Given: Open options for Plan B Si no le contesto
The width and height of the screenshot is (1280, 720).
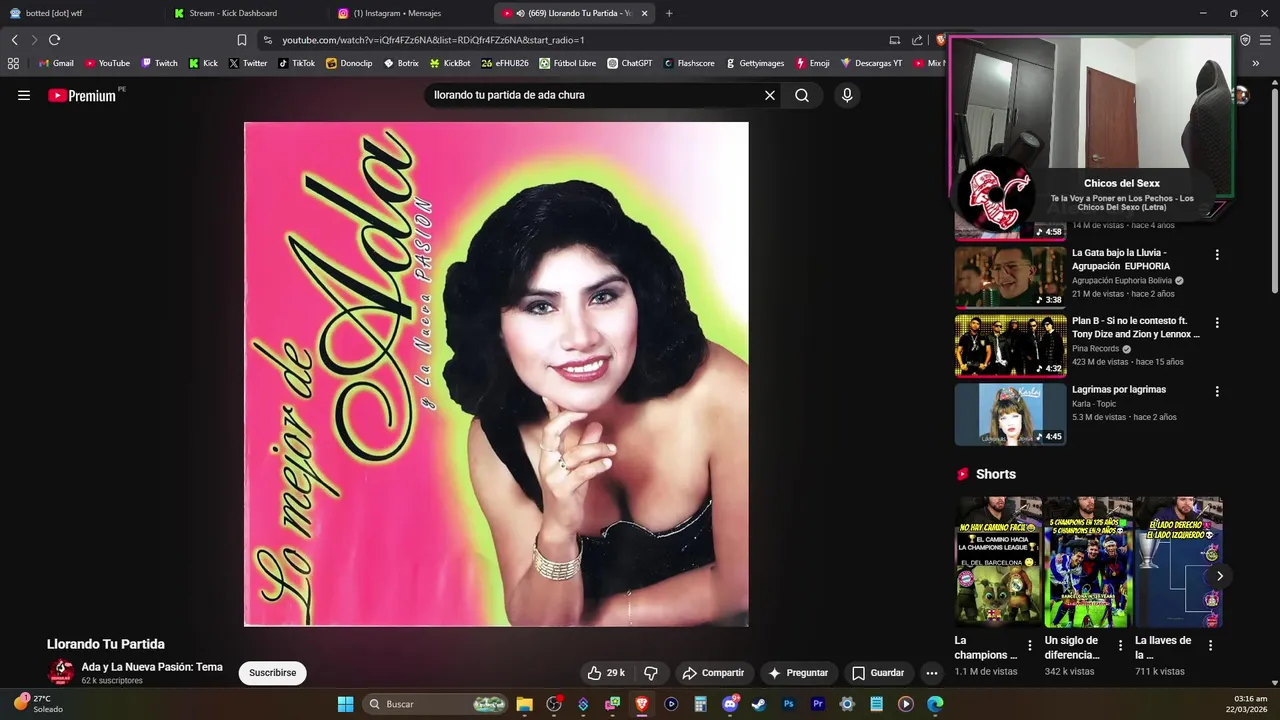Looking at the screenshot, I should pos(1217,323).
